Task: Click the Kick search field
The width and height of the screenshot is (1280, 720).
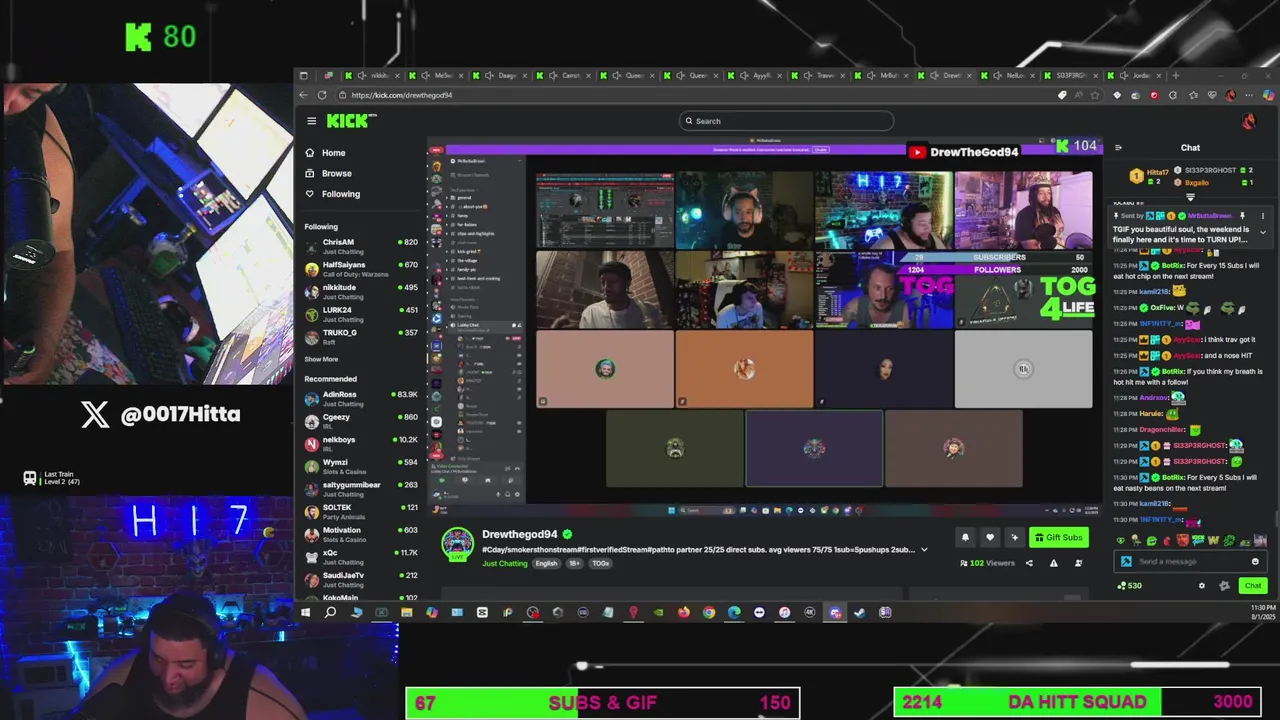Action: pos(787,121)
